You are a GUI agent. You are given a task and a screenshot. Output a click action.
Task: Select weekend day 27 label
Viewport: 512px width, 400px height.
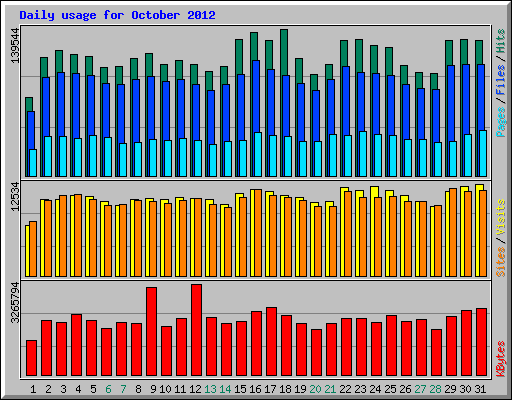pos(420,389)
